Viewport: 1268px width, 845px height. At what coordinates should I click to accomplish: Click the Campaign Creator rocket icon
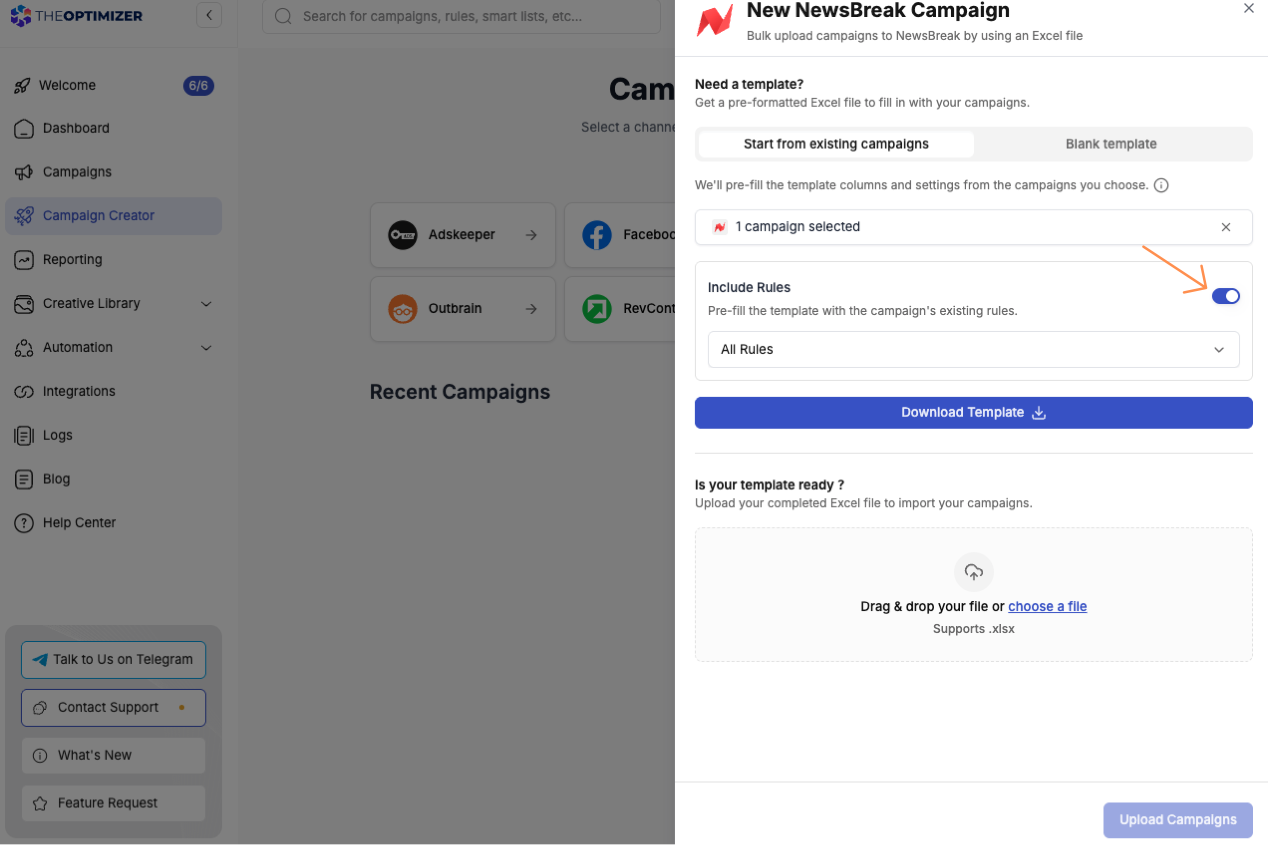point(24,216)
